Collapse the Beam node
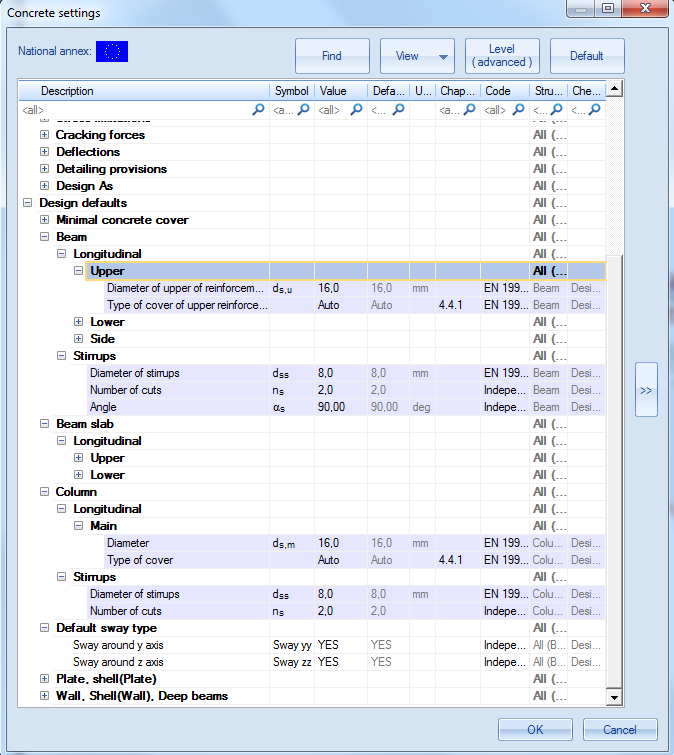This screenshot has width=674, height=755. pos(44,237)
